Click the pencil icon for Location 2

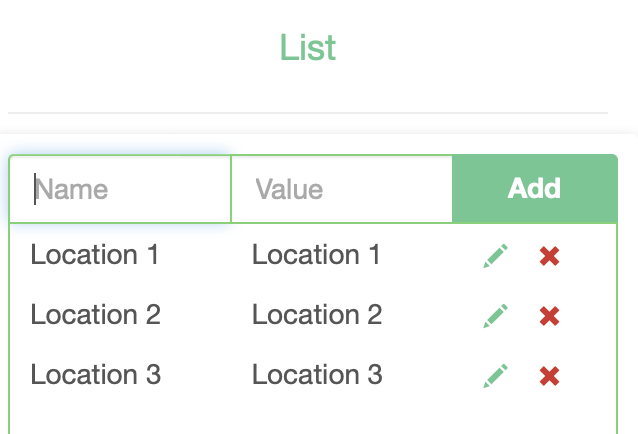tap(496, 316)
